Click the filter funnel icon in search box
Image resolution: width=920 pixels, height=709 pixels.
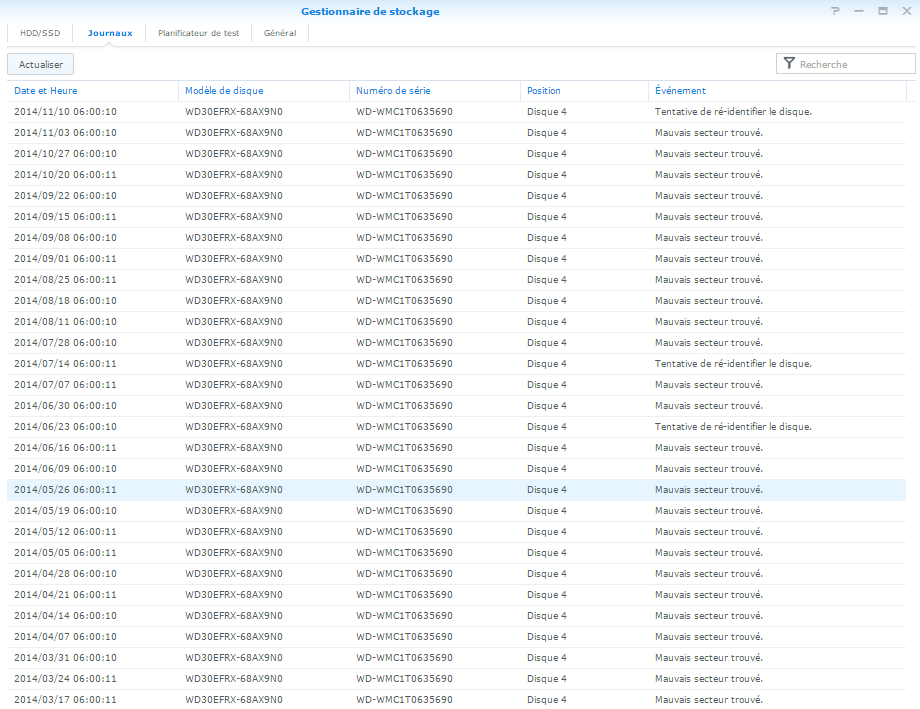(x=789, y=64)
